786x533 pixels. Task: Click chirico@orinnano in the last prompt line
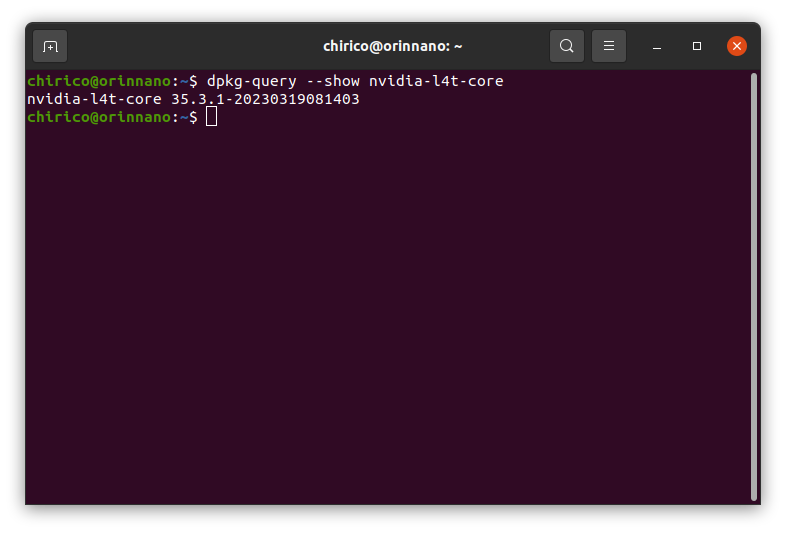(98, 117)
